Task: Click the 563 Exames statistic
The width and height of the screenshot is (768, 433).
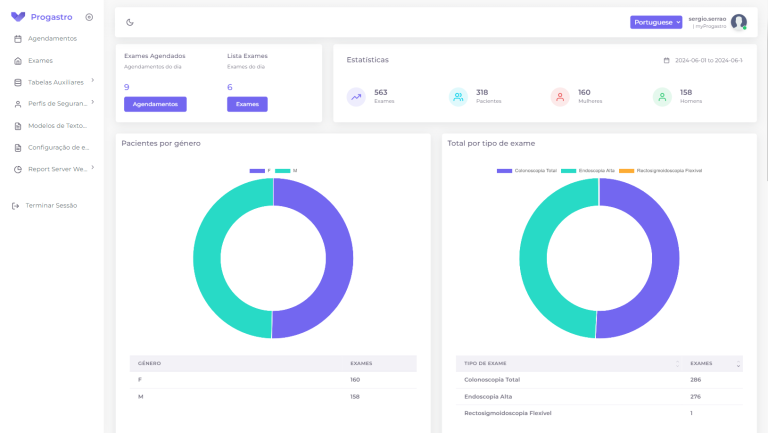Action: tap(384, 96)
